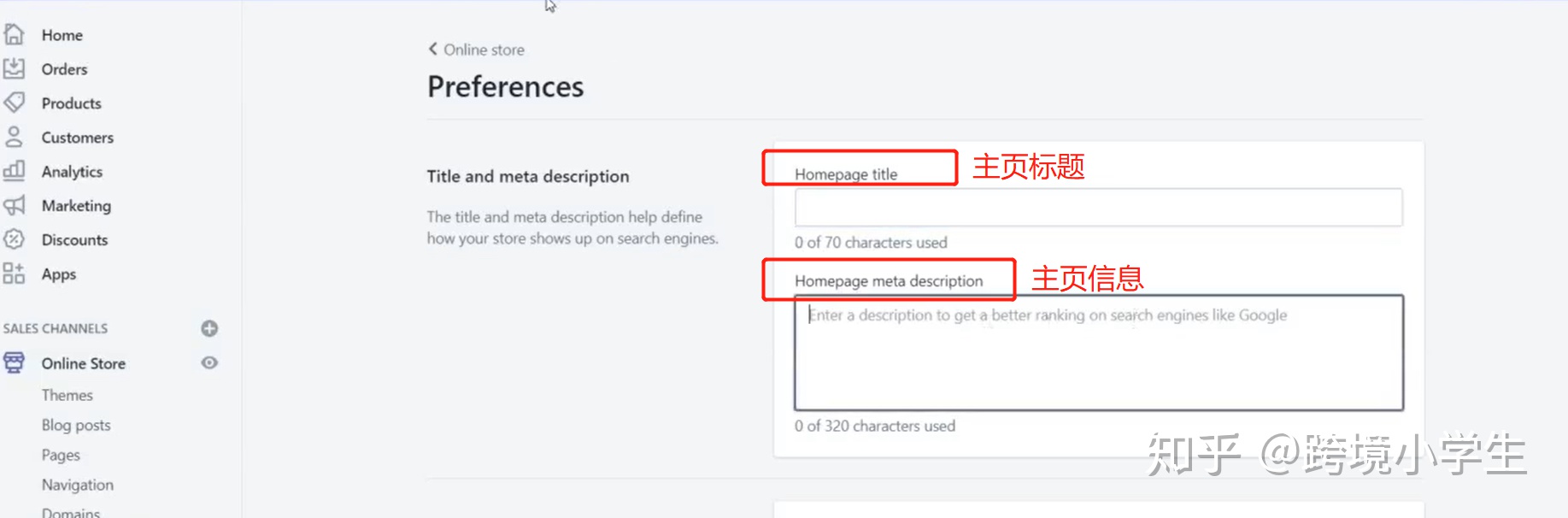
Task: Open the Marketing menu item
Action: point(76,206)
